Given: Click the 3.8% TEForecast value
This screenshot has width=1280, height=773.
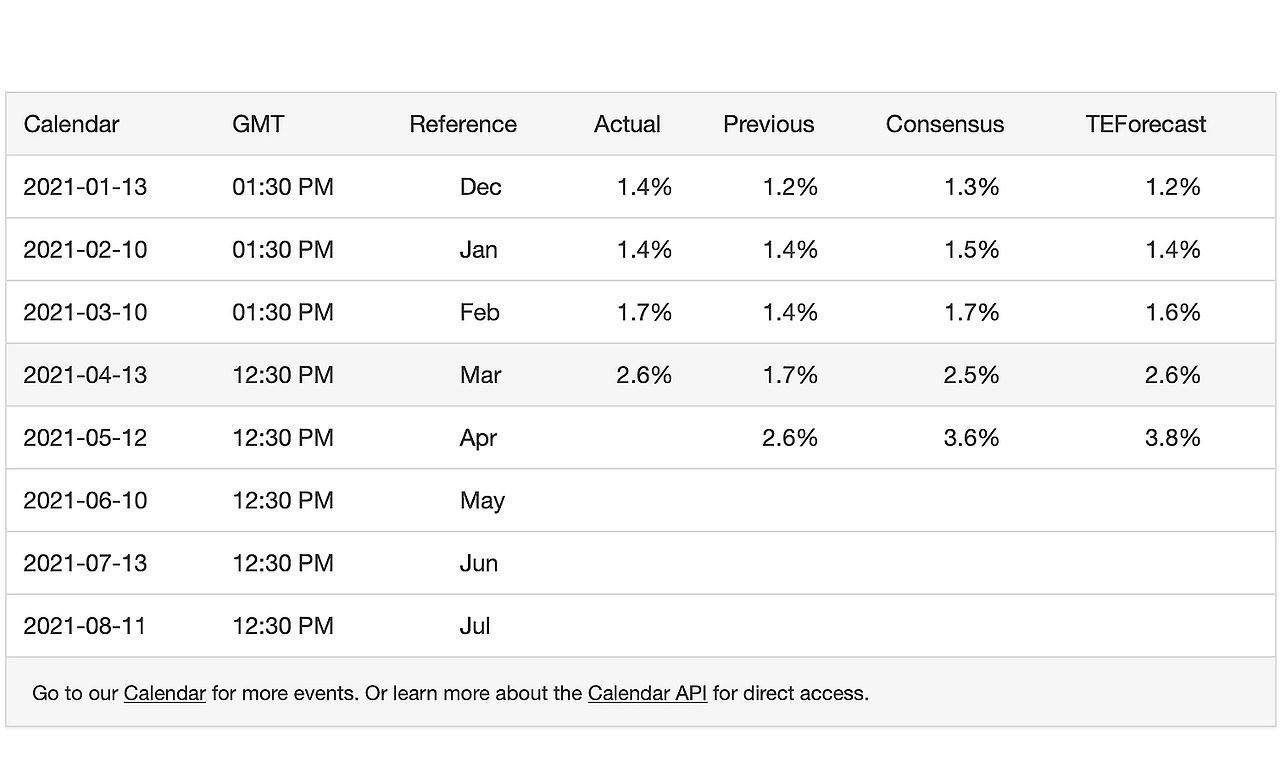Looking at the screenshot, I should point(1172,438).
